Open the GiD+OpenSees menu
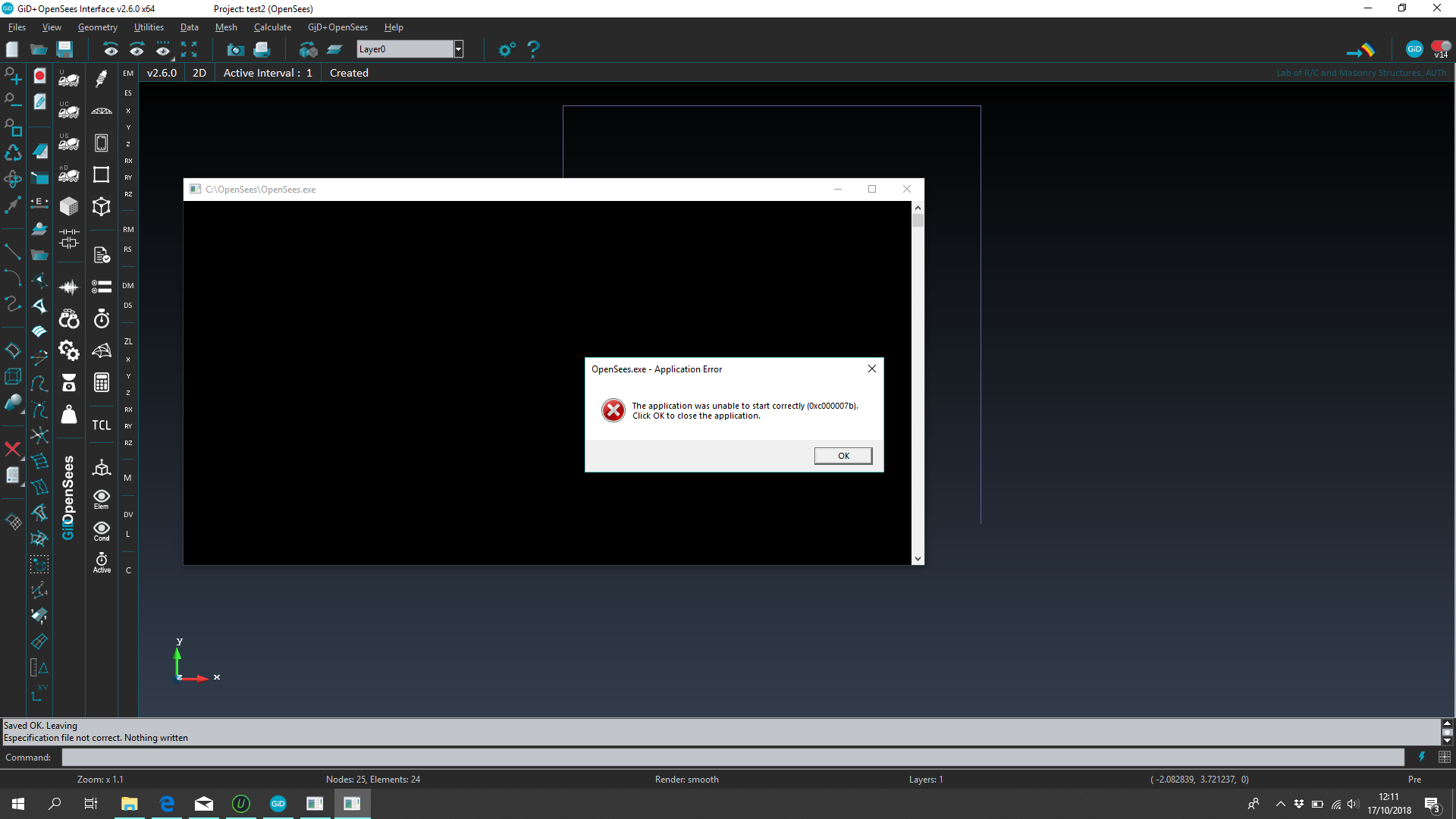Image resolution: width=1456 pixels, height=819 pixels. coord(337,27)
